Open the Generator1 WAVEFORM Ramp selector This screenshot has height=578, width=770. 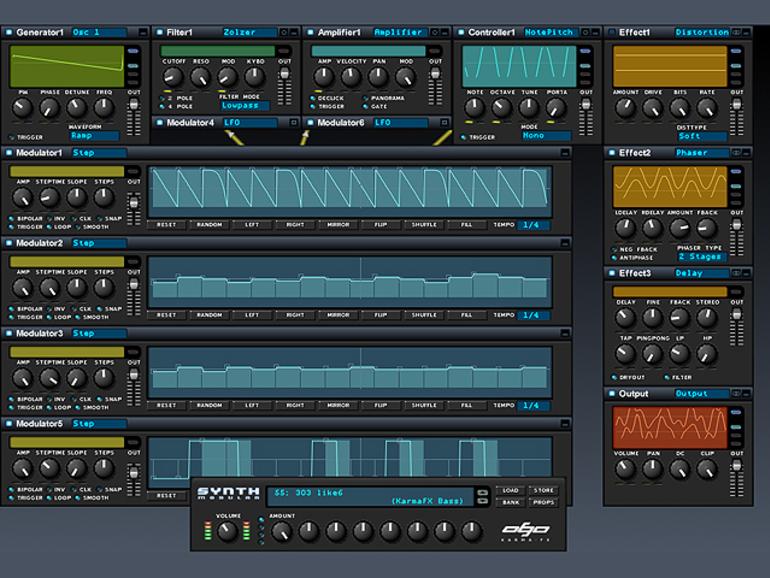94,136
